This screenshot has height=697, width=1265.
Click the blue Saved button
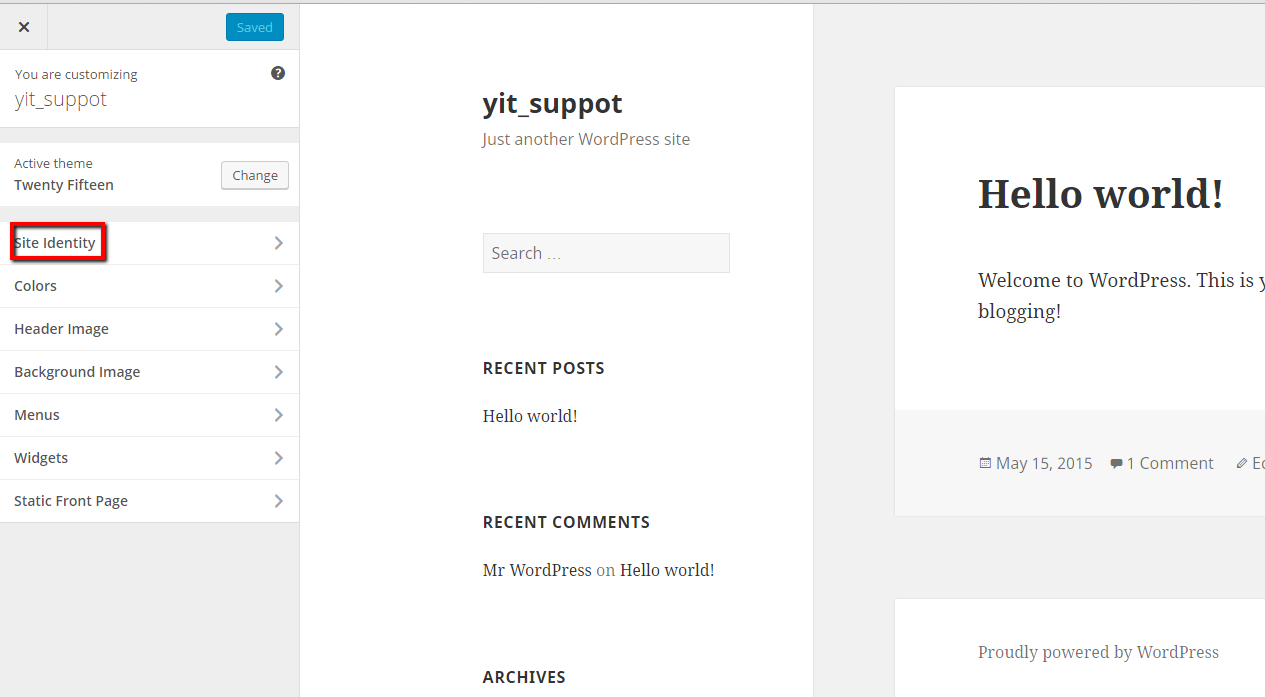(x=255, y=27)
